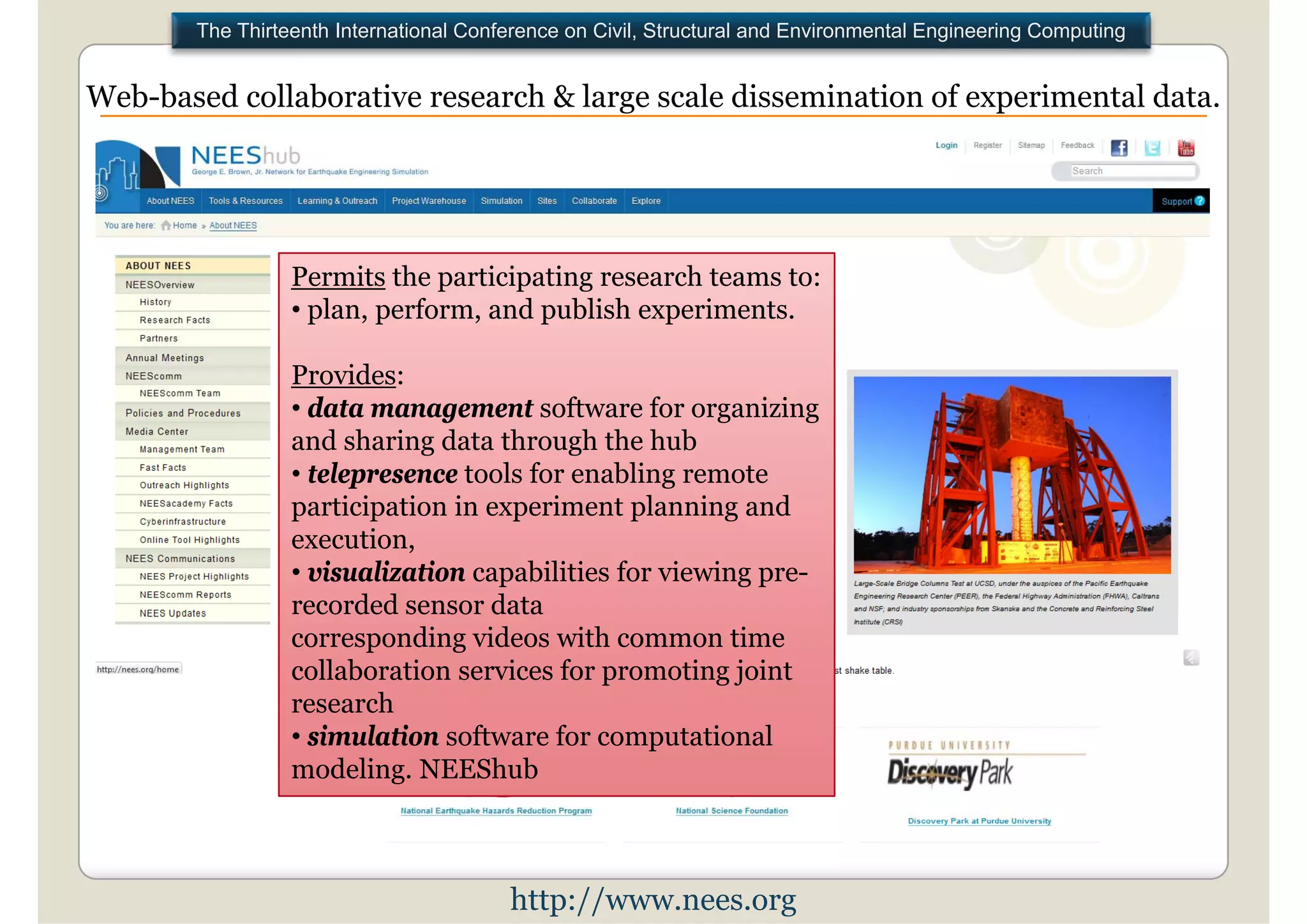Open the NEEShub Facebook icon
This screenshot has width=1307, height=924.
click(x=1119, y=148)
